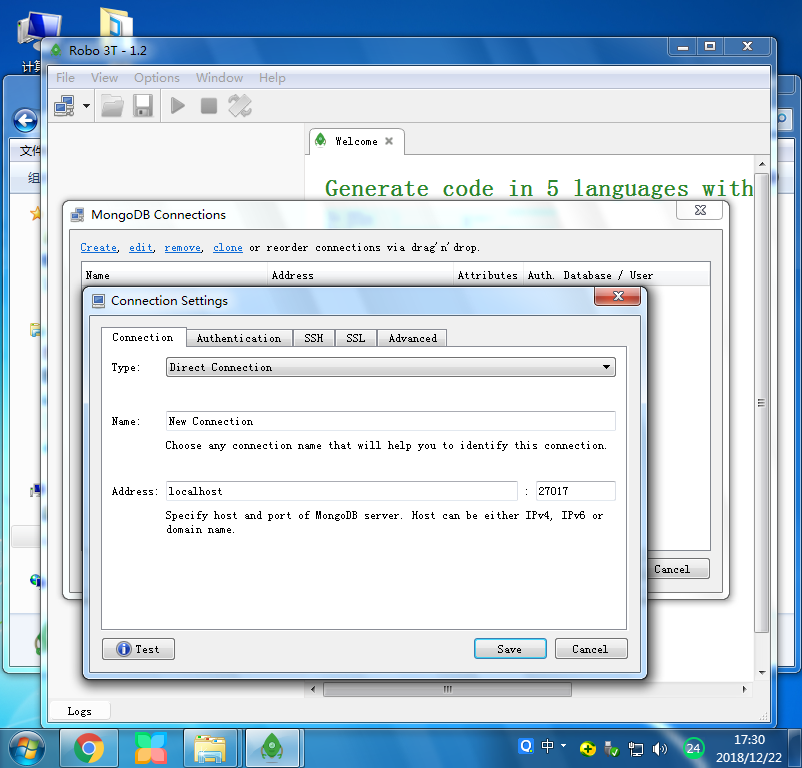802x768 pixels.
Task: Switch to the SSH tab
Action: (314, 338)
